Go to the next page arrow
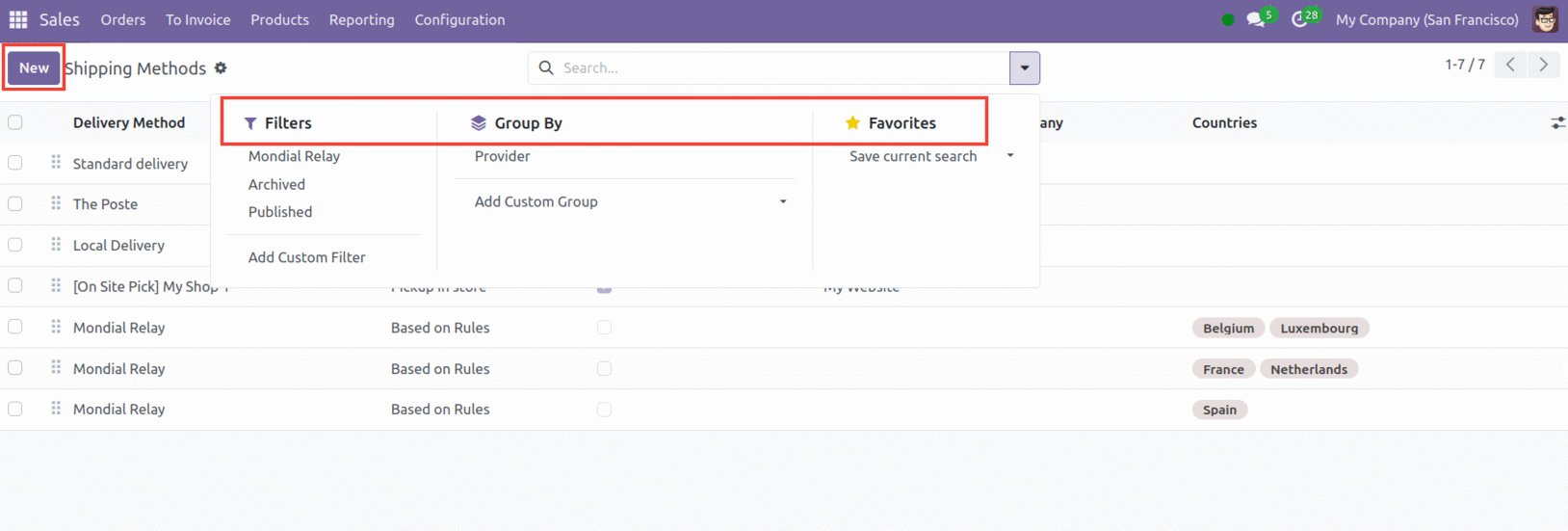Viewport: 1568px width, 531px height. pyautogui.click(x=1543, y=65)
